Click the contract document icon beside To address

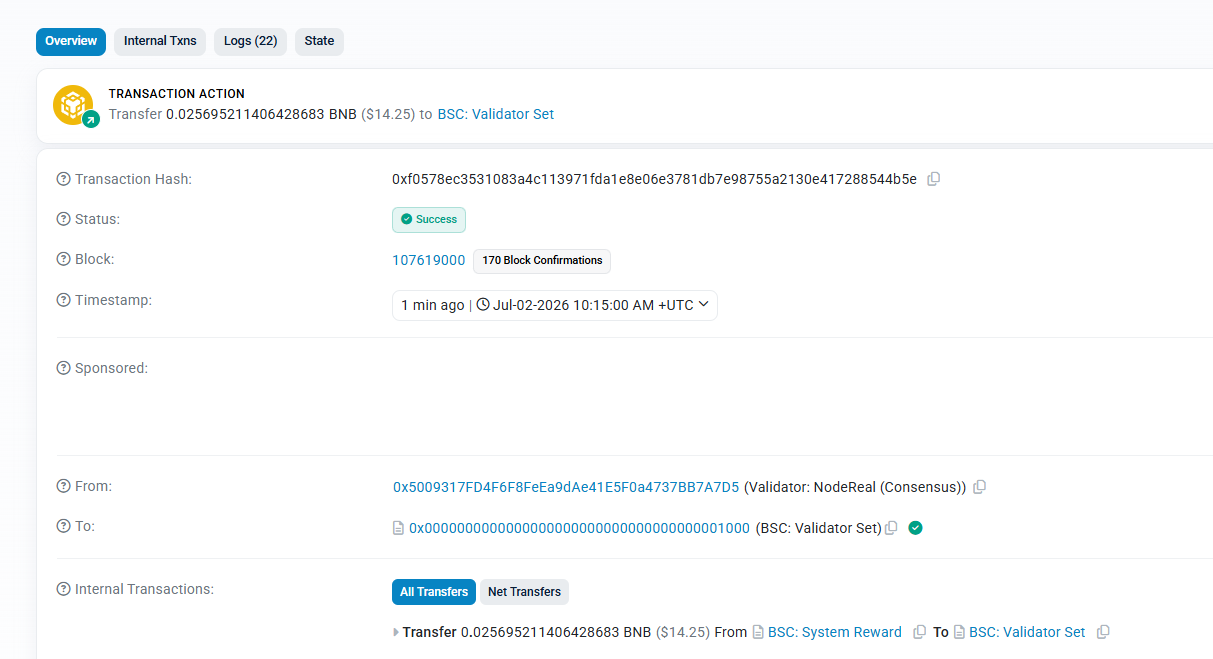click(398, 528)
